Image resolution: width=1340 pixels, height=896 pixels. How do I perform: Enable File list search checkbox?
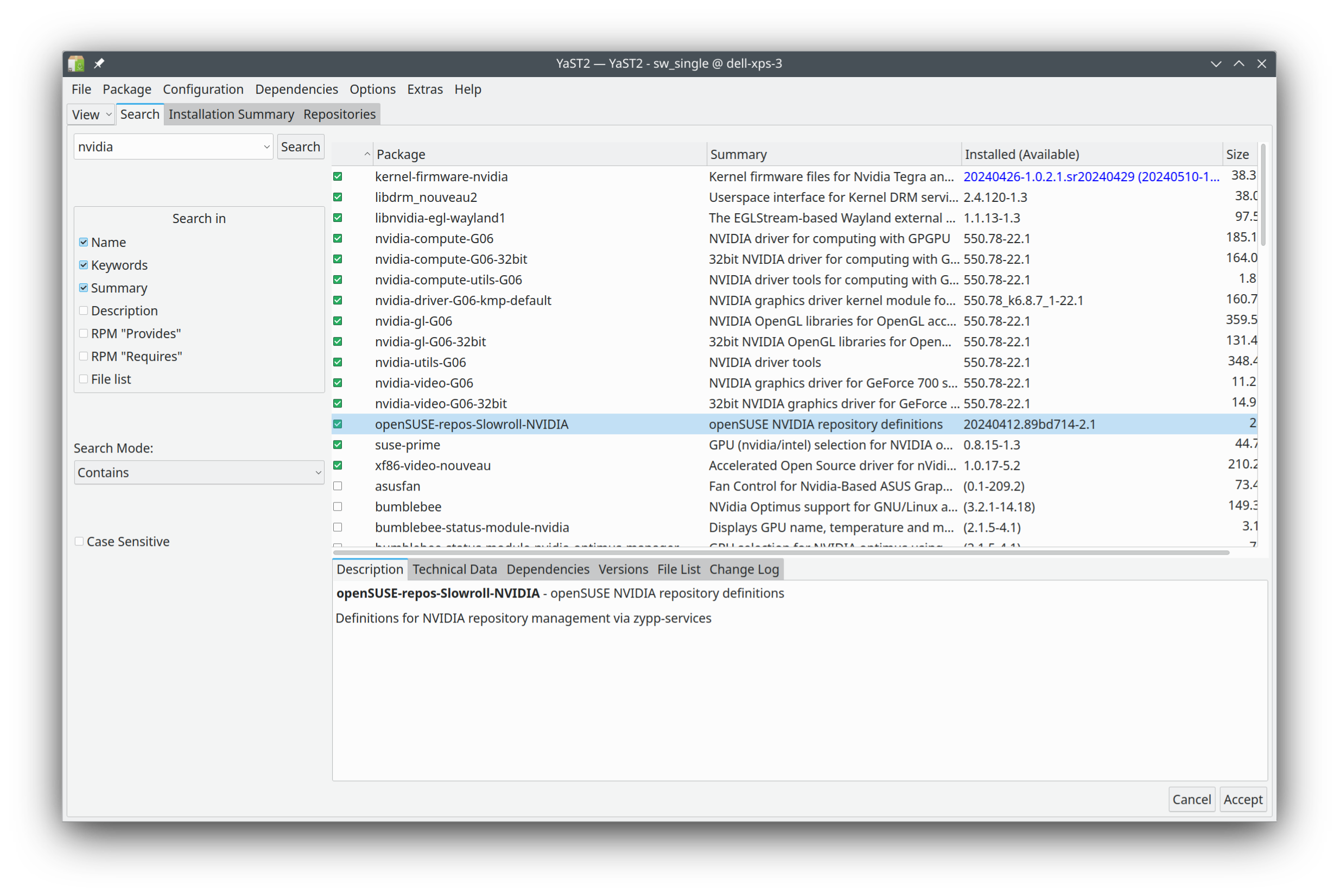pyautogui.click(x=84, y=379)
